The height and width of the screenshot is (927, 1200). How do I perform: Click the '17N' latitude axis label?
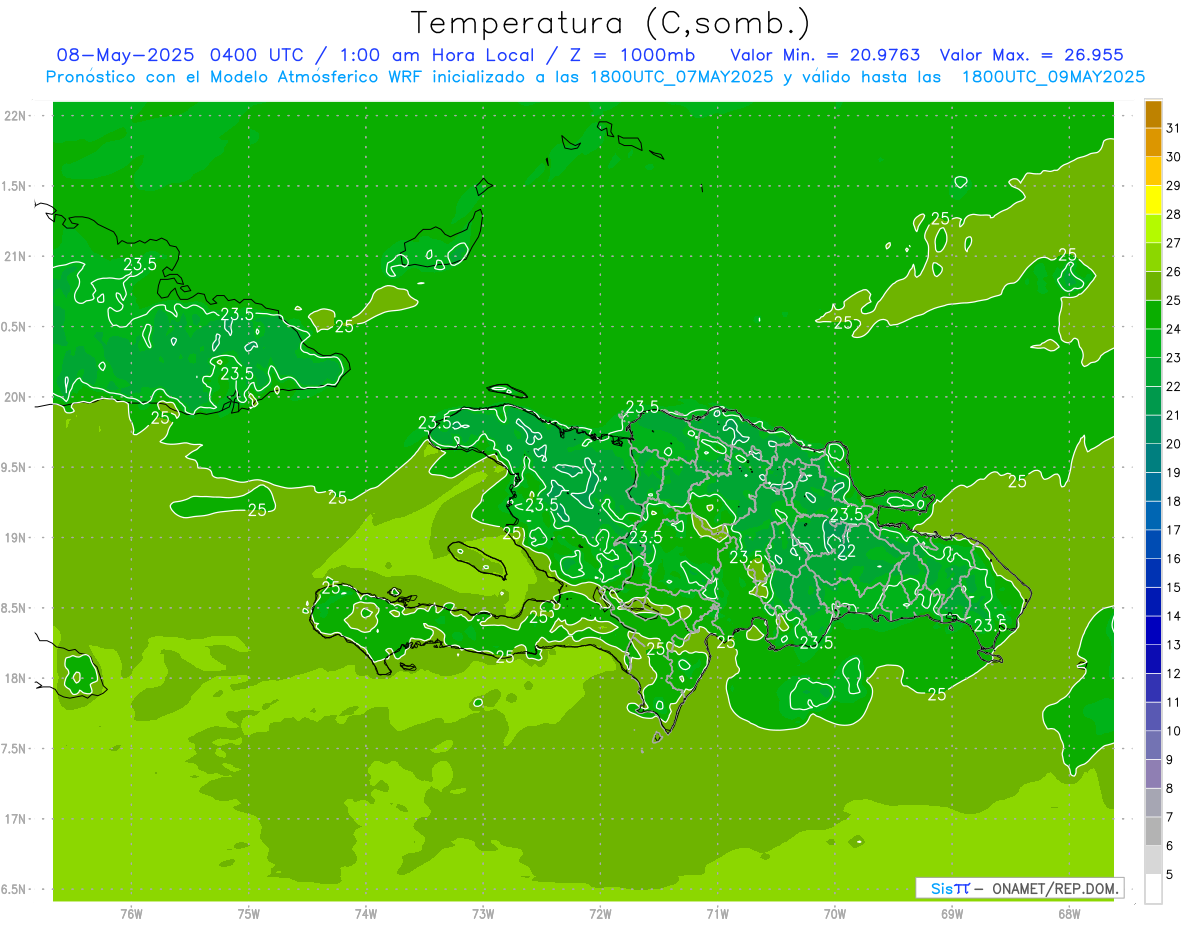coord(16,819)
